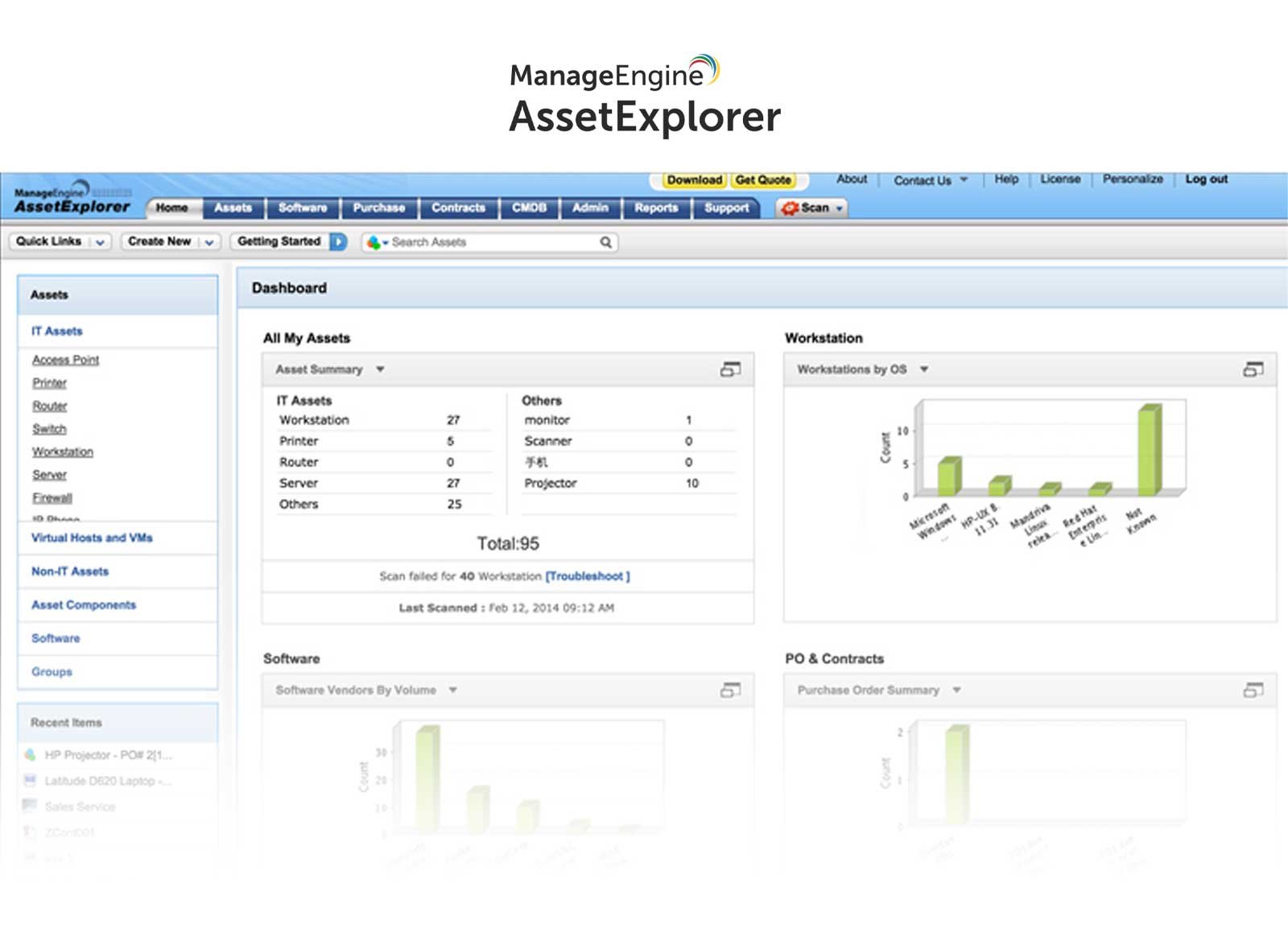The height and width of the screenshot is (948, 1288).
Task: Click the colored search-scope icon
Action: (374, 242)
